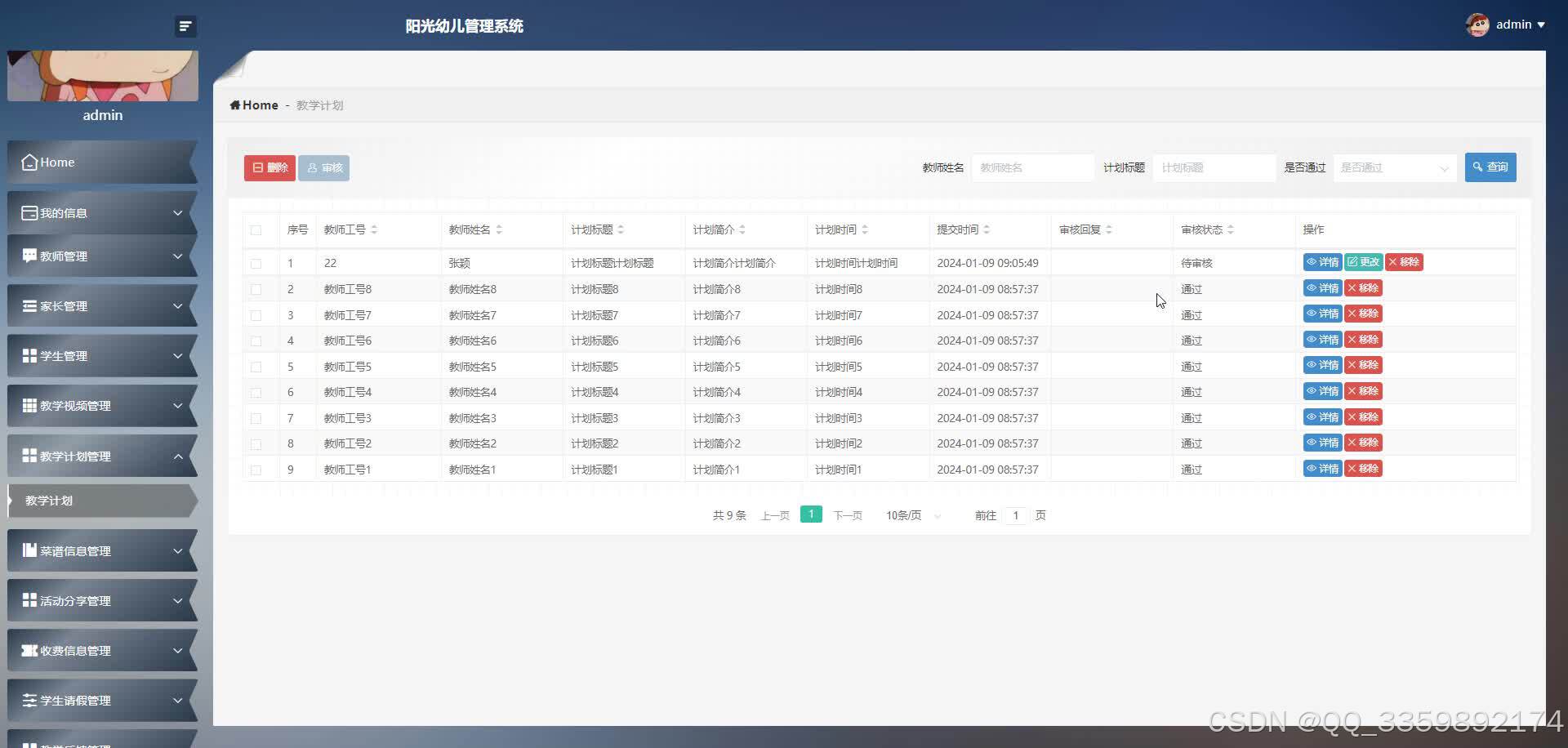
Task: Check the checkbox for 教师姓名5 row
Action: click(257, 366)
